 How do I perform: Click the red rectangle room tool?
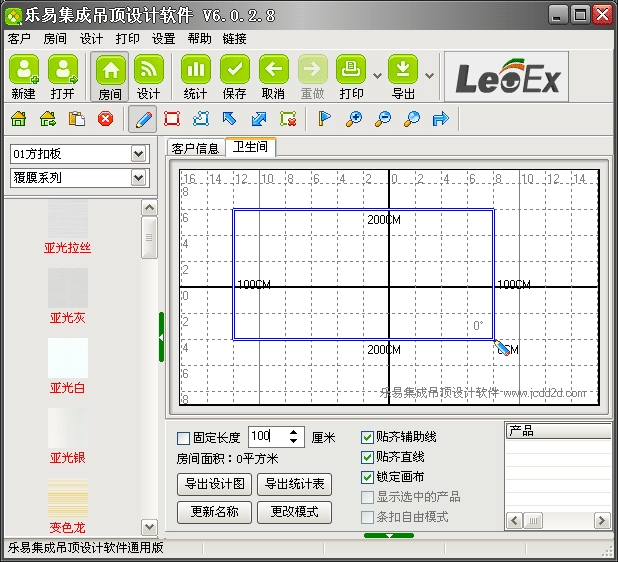pyautogui.click(x=172, y=119)
